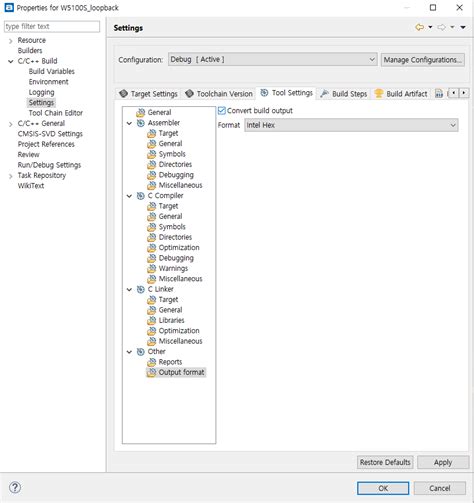Click the C Compiler tool icon

[141, 196]
